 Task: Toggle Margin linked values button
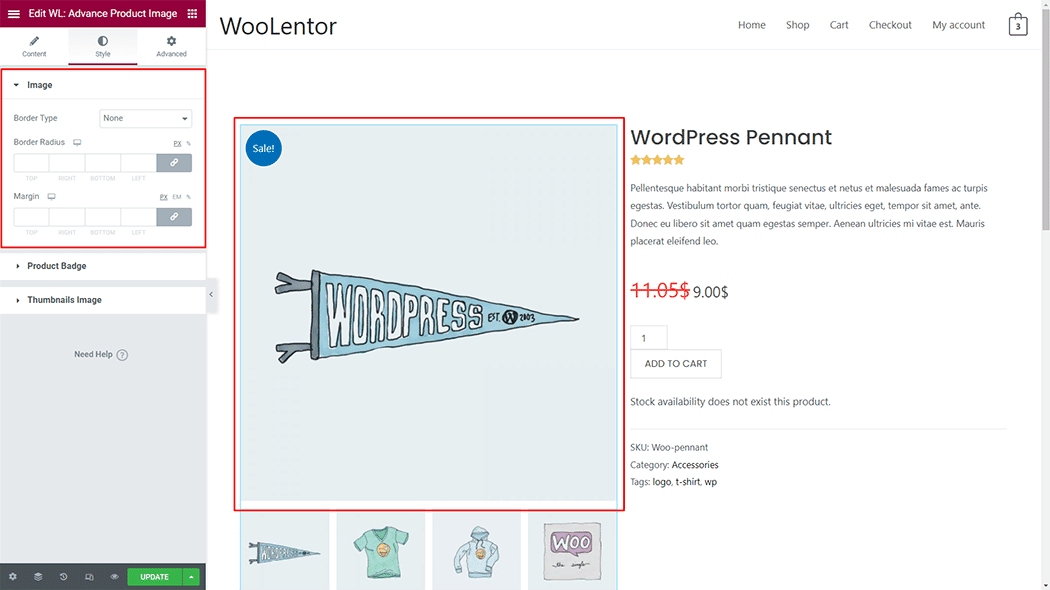point(174,217)
